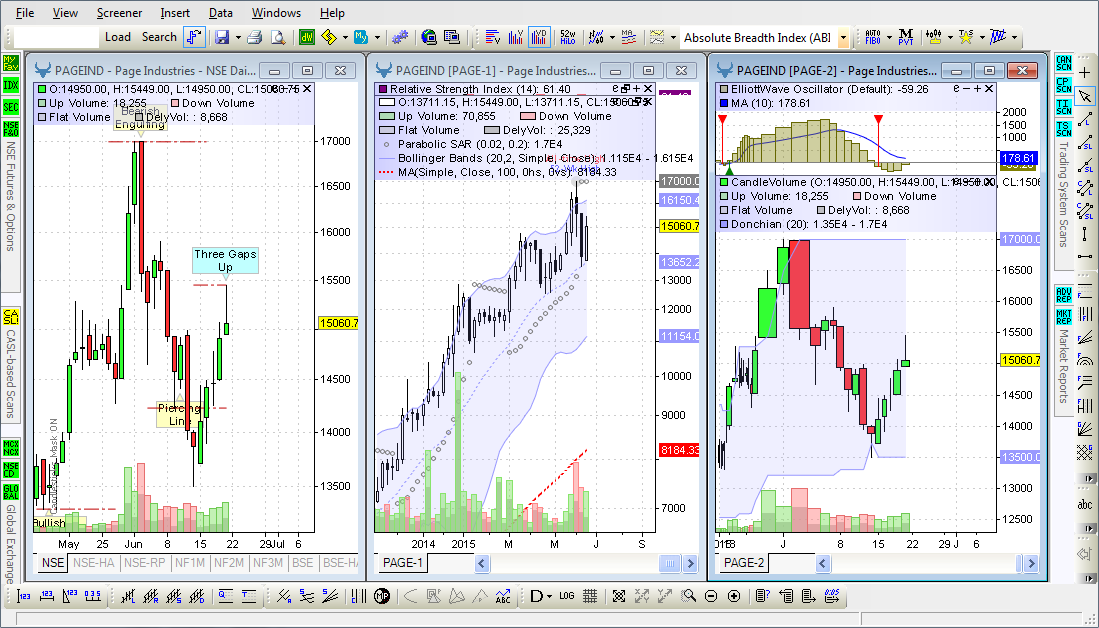Image resolution: width=1099 pixels, height=628 pixels.
Task: Select the crosshair plus tool
Action: click(x=1085, y=73)
